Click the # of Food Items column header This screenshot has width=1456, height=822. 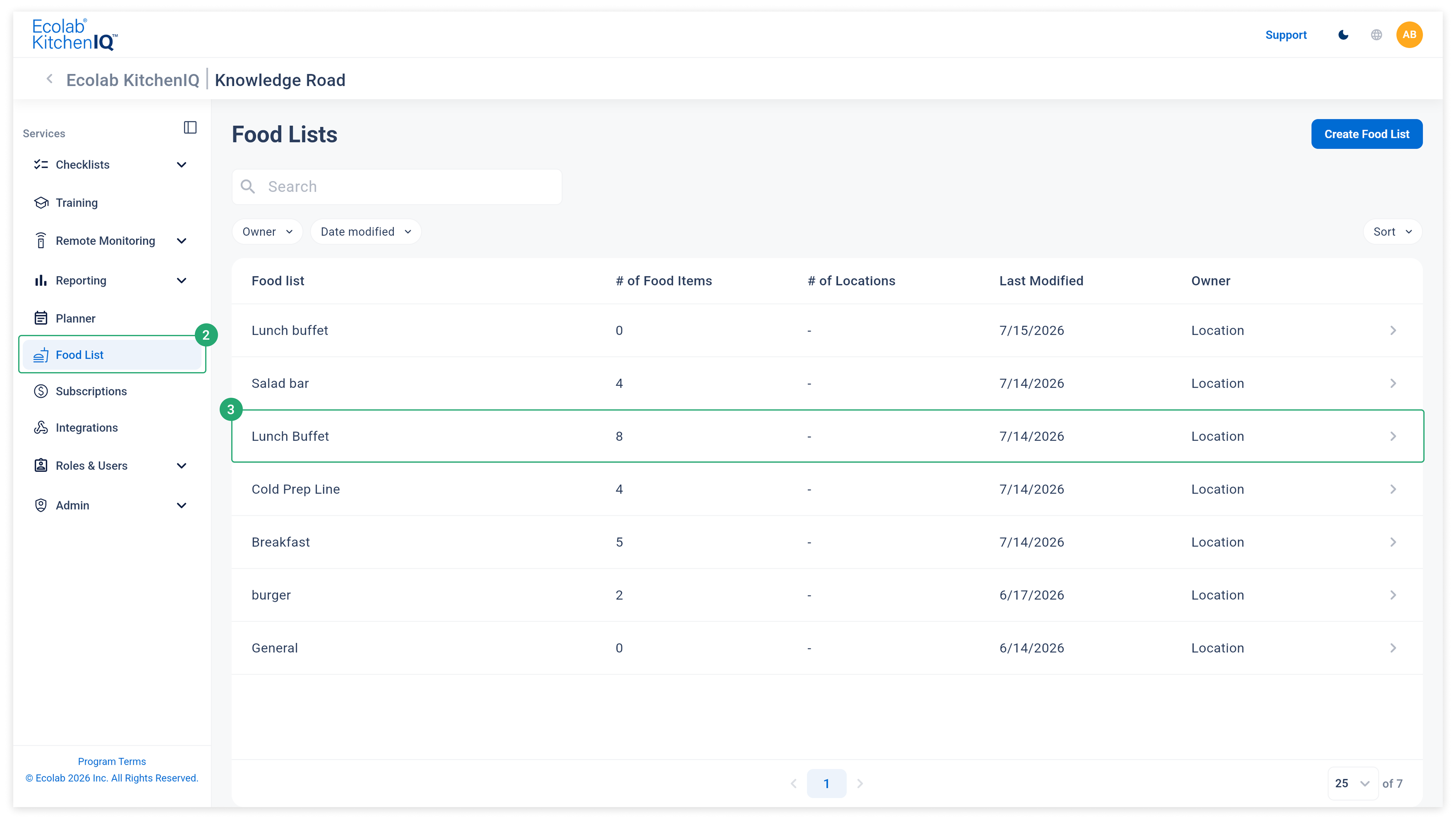[x=663, y=281]
